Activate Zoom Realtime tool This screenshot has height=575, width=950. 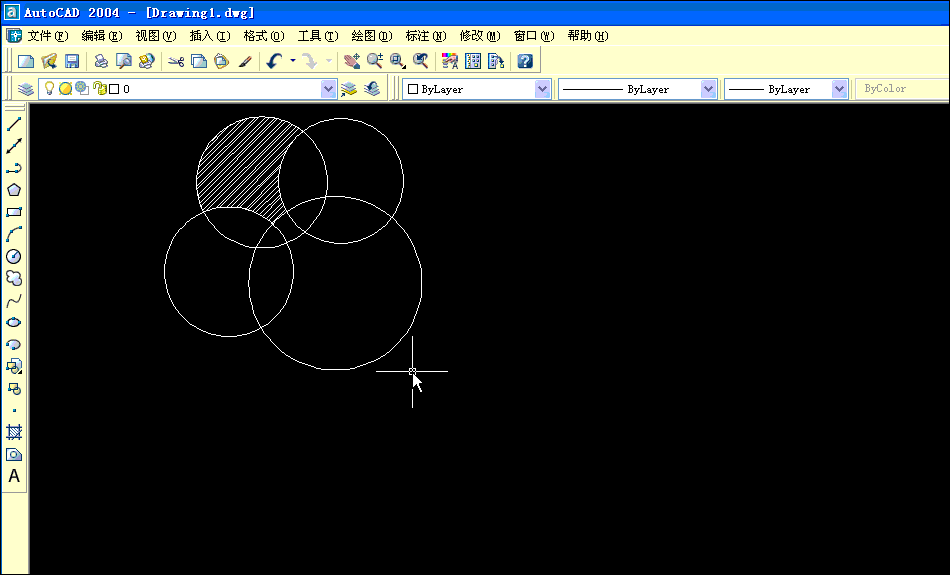coord(374,61)
